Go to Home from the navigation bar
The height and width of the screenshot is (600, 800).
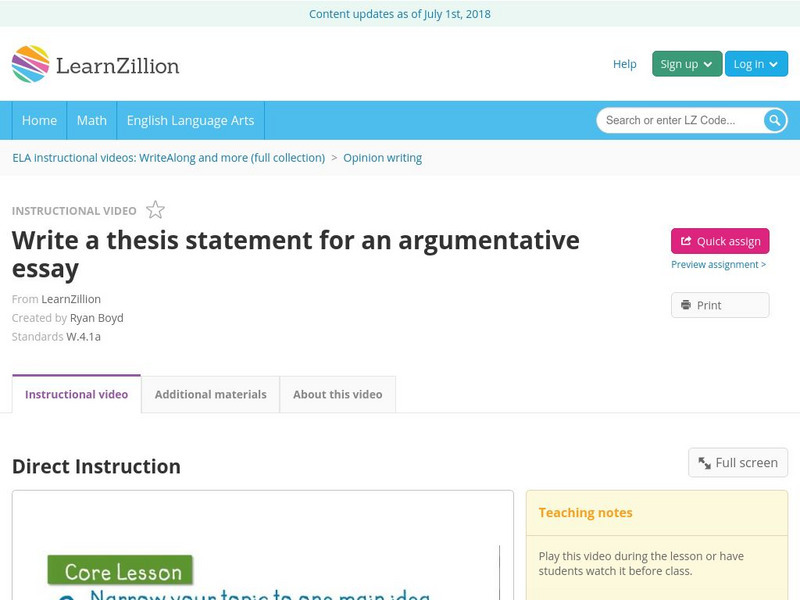(39, 120)
